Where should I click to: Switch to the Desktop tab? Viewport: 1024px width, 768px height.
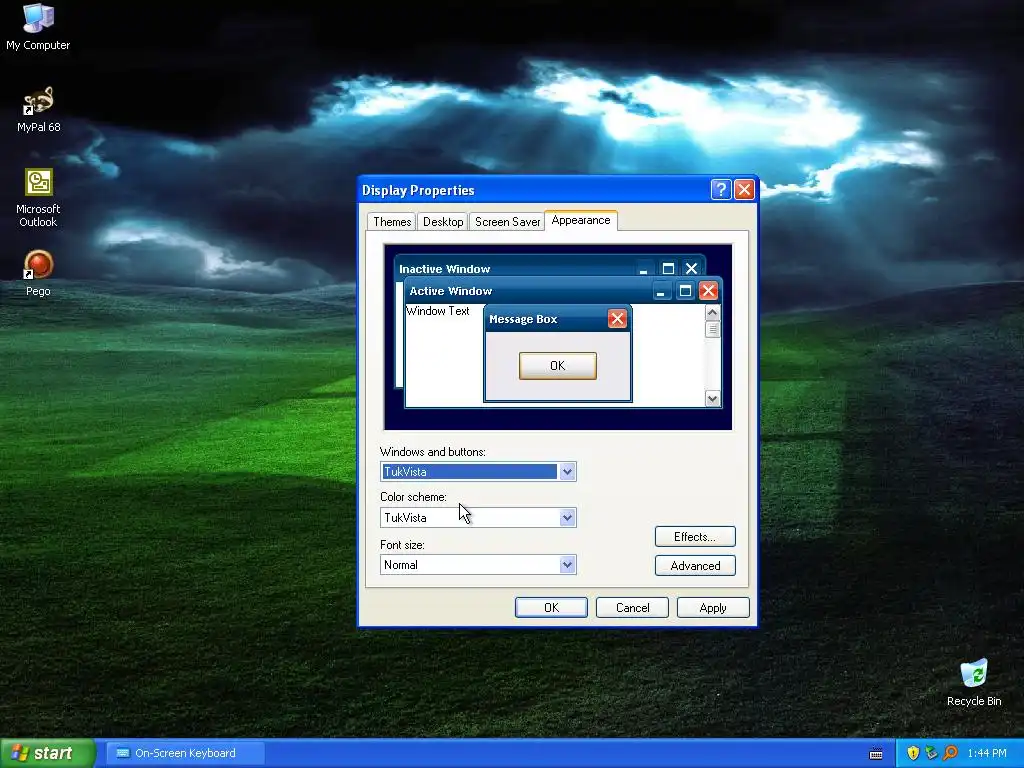click(443, 221)
